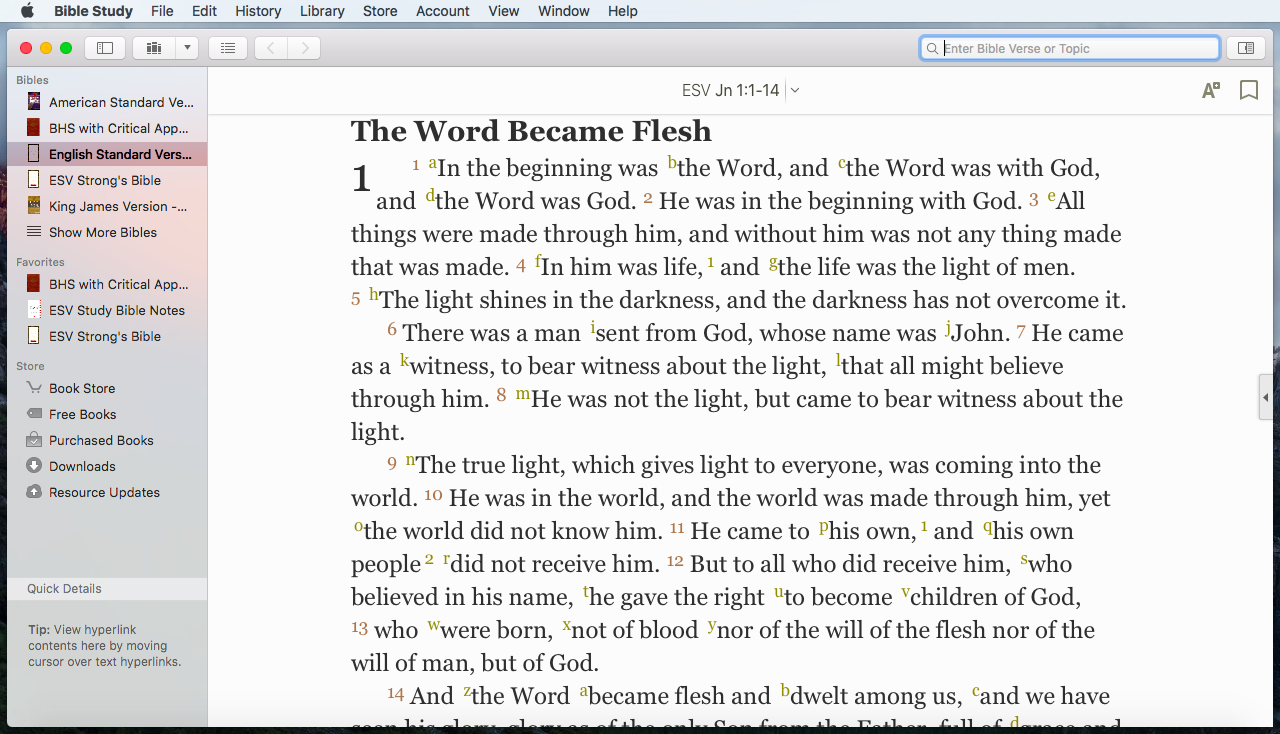This screenshot has height=734, width=1280.
Task: Focus the Enter Bible Verse or Topic field
Action: pyautogui.click(x=1070, y=48)
